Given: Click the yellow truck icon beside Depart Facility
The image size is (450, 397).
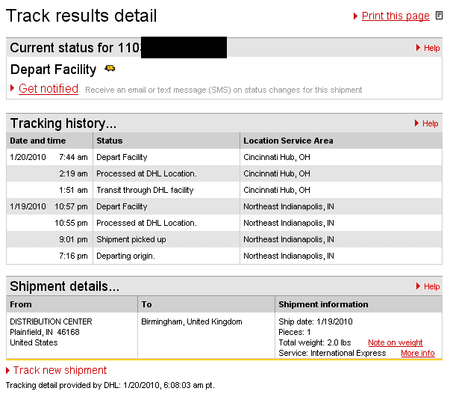Looking at the screenshot, I should pyautogui.click(x=110, y=69).
